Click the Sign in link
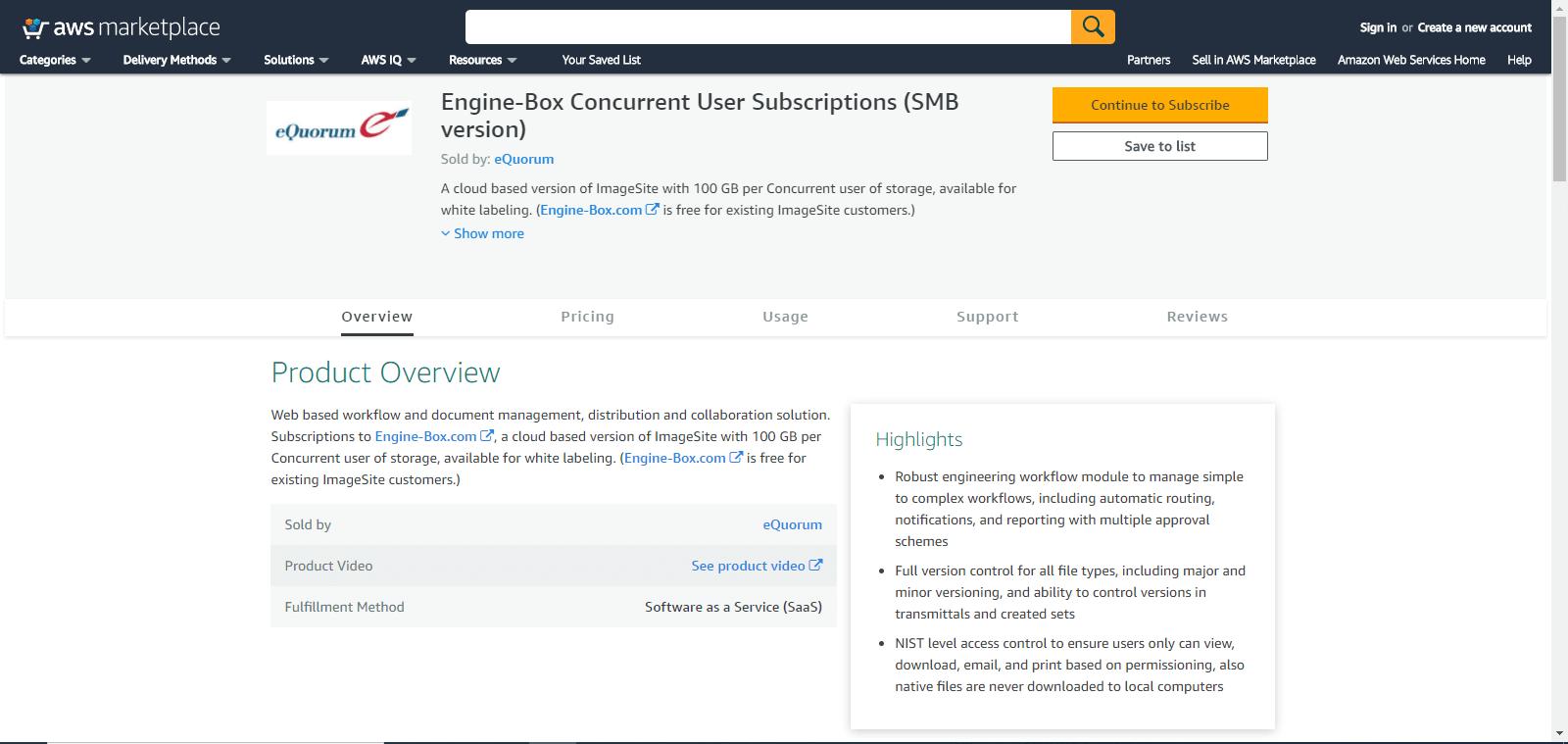 [1378, 27]
